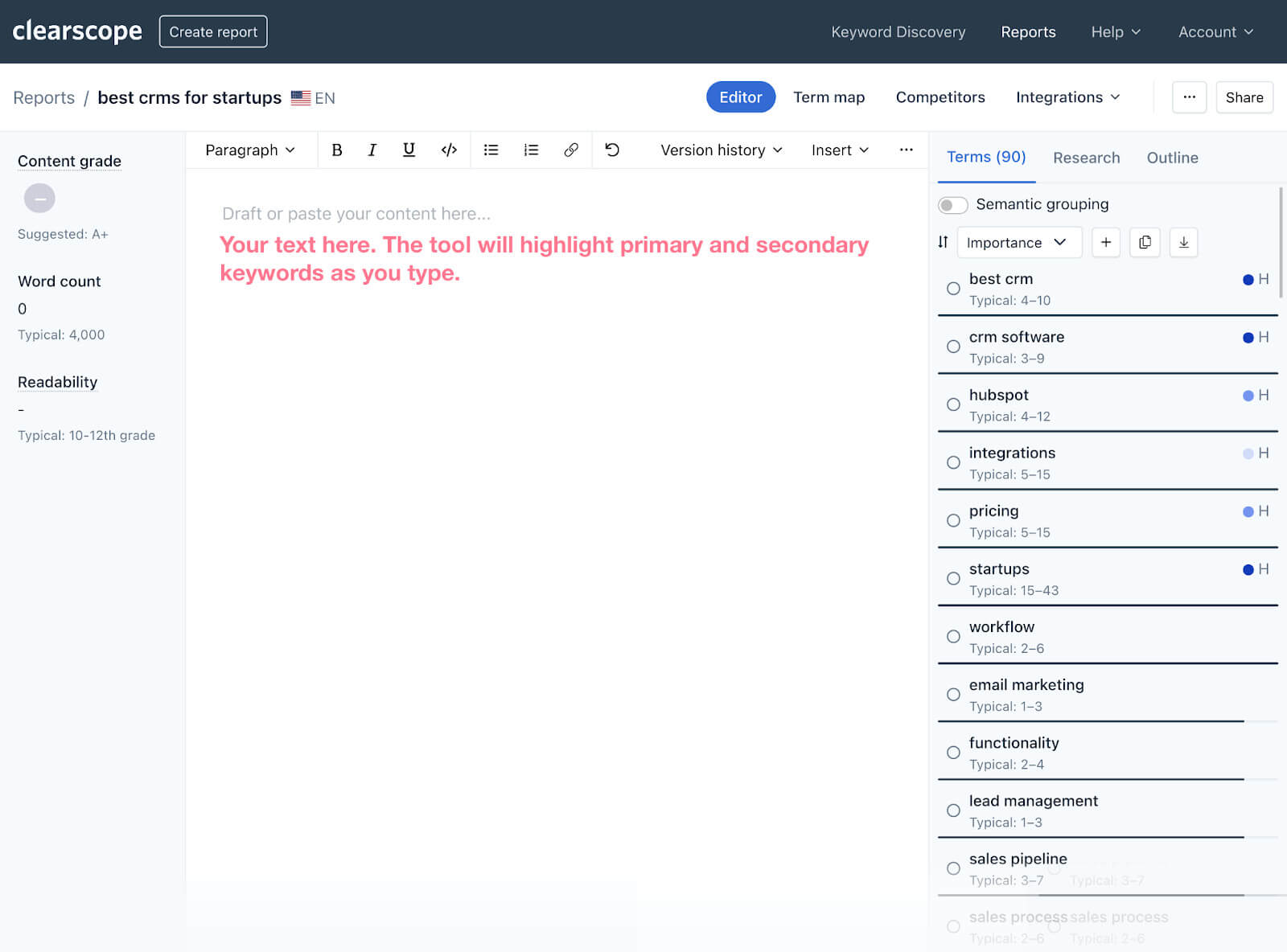Apply italic formatting

(372, 150)
